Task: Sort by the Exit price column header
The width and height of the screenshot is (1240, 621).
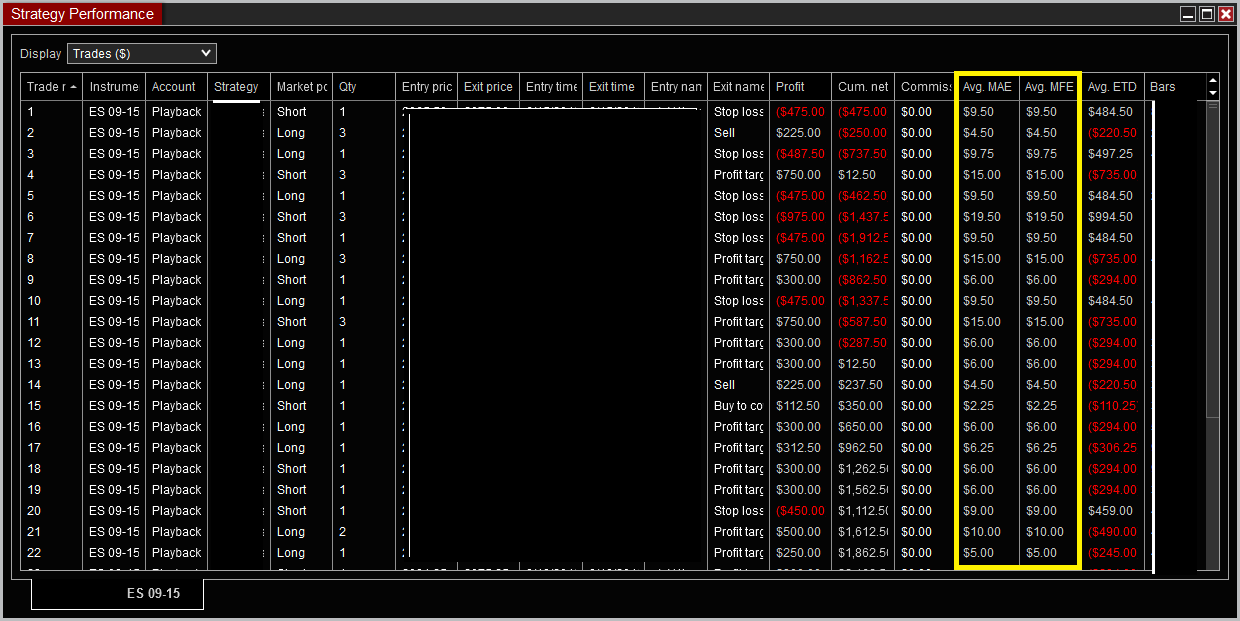Action: [488, 87]
